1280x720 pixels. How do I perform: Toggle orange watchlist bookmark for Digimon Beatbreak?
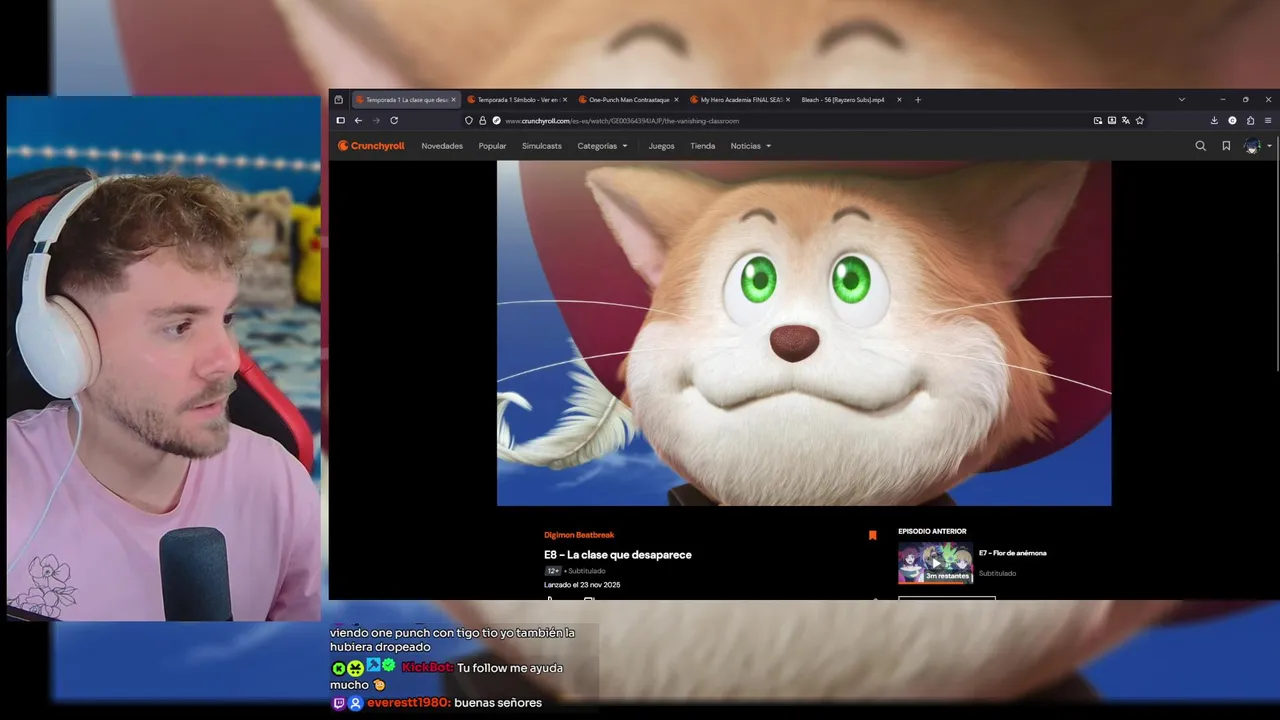872,535
